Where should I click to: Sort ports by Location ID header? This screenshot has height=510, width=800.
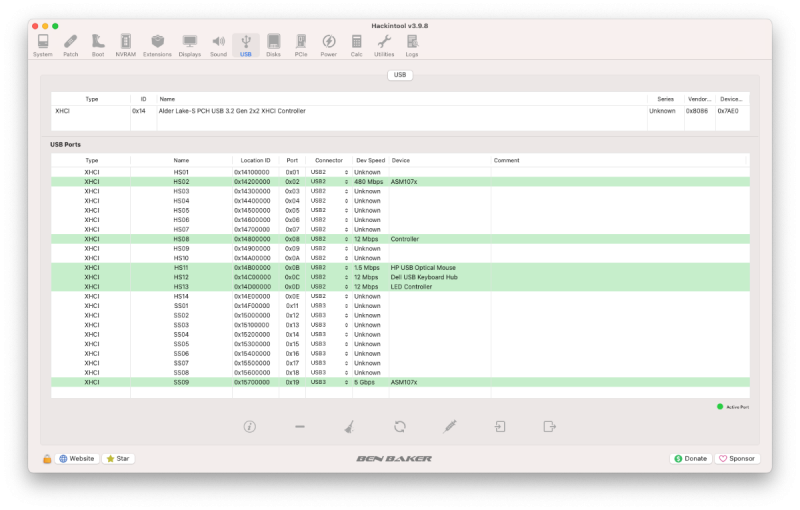point(256,160)
